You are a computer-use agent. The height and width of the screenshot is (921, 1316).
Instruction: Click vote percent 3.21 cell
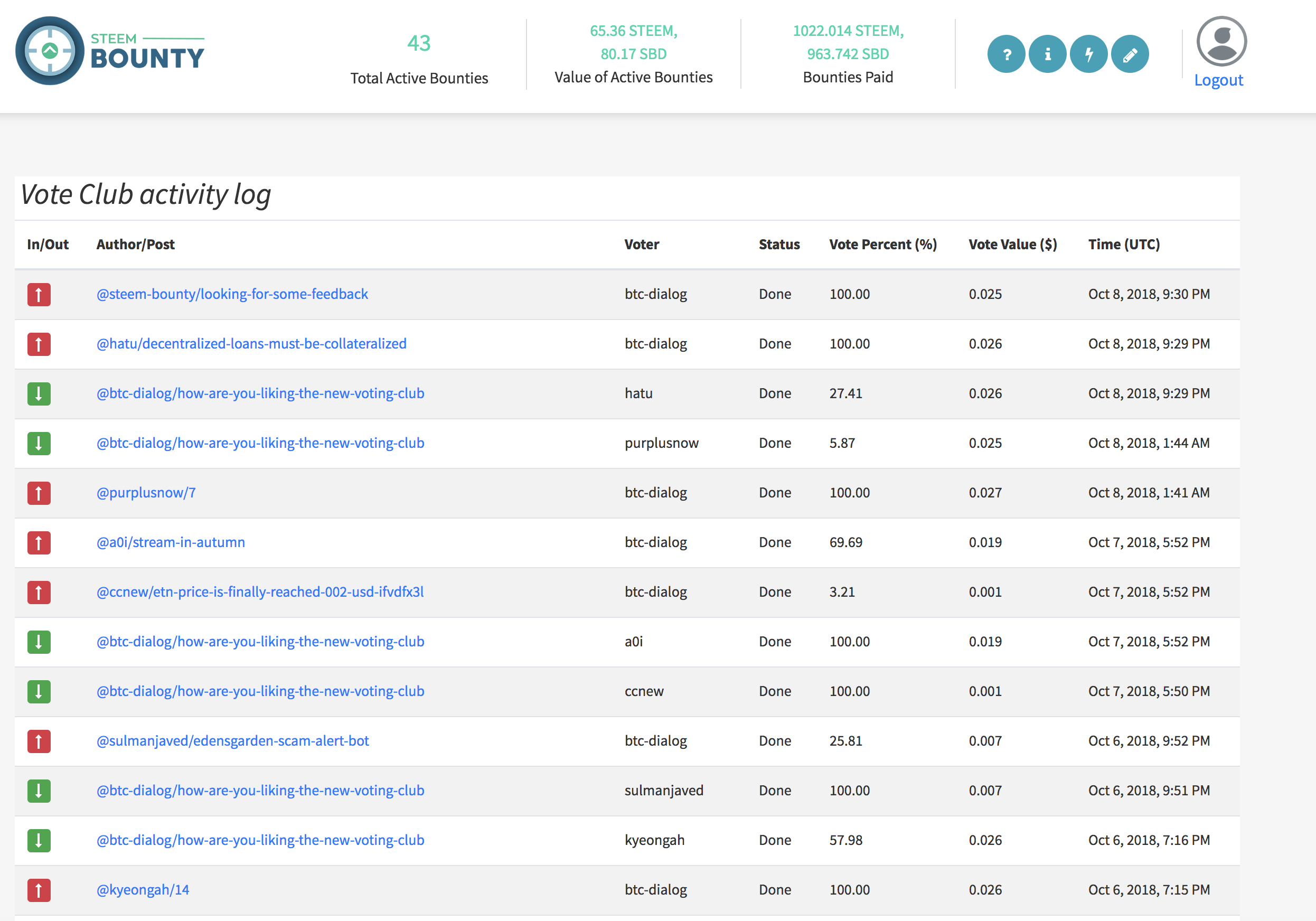pos(842,592)
